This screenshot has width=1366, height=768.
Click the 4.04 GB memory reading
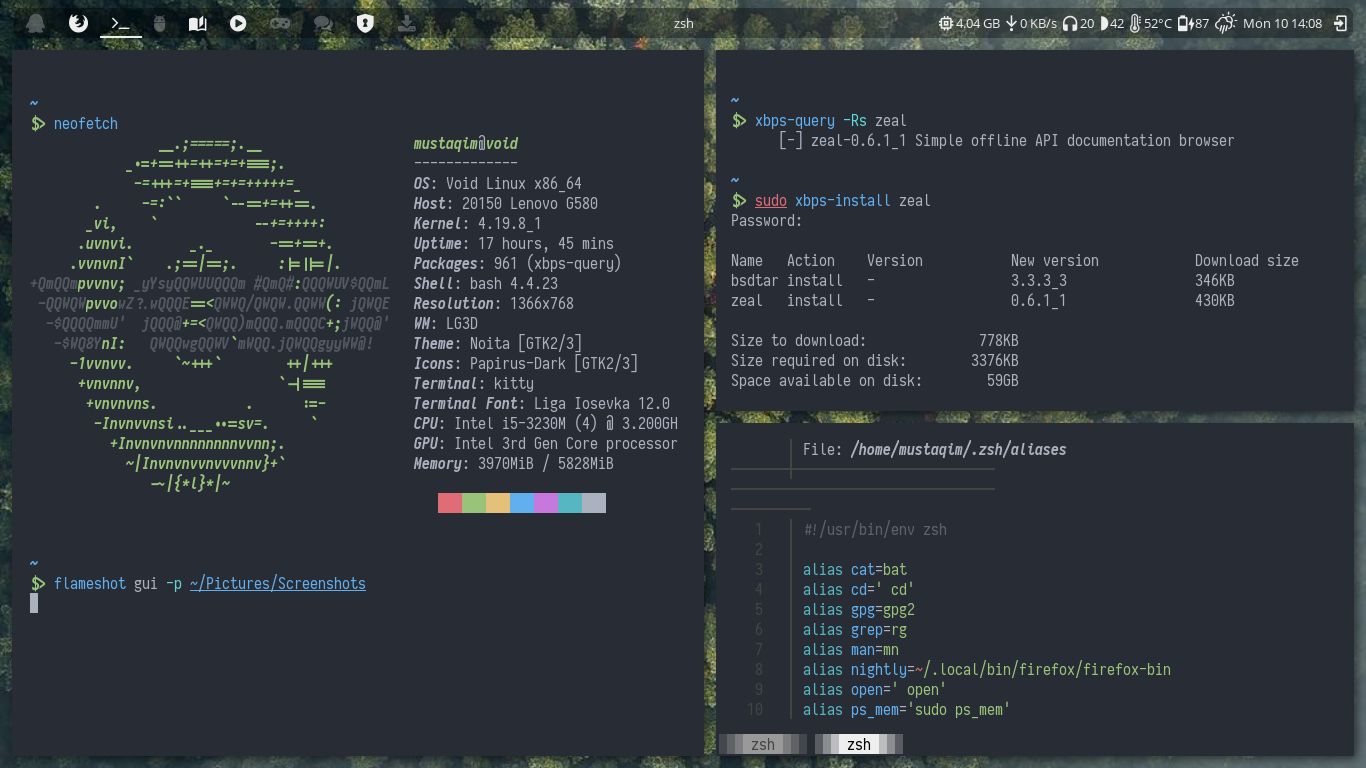point(978,23)
